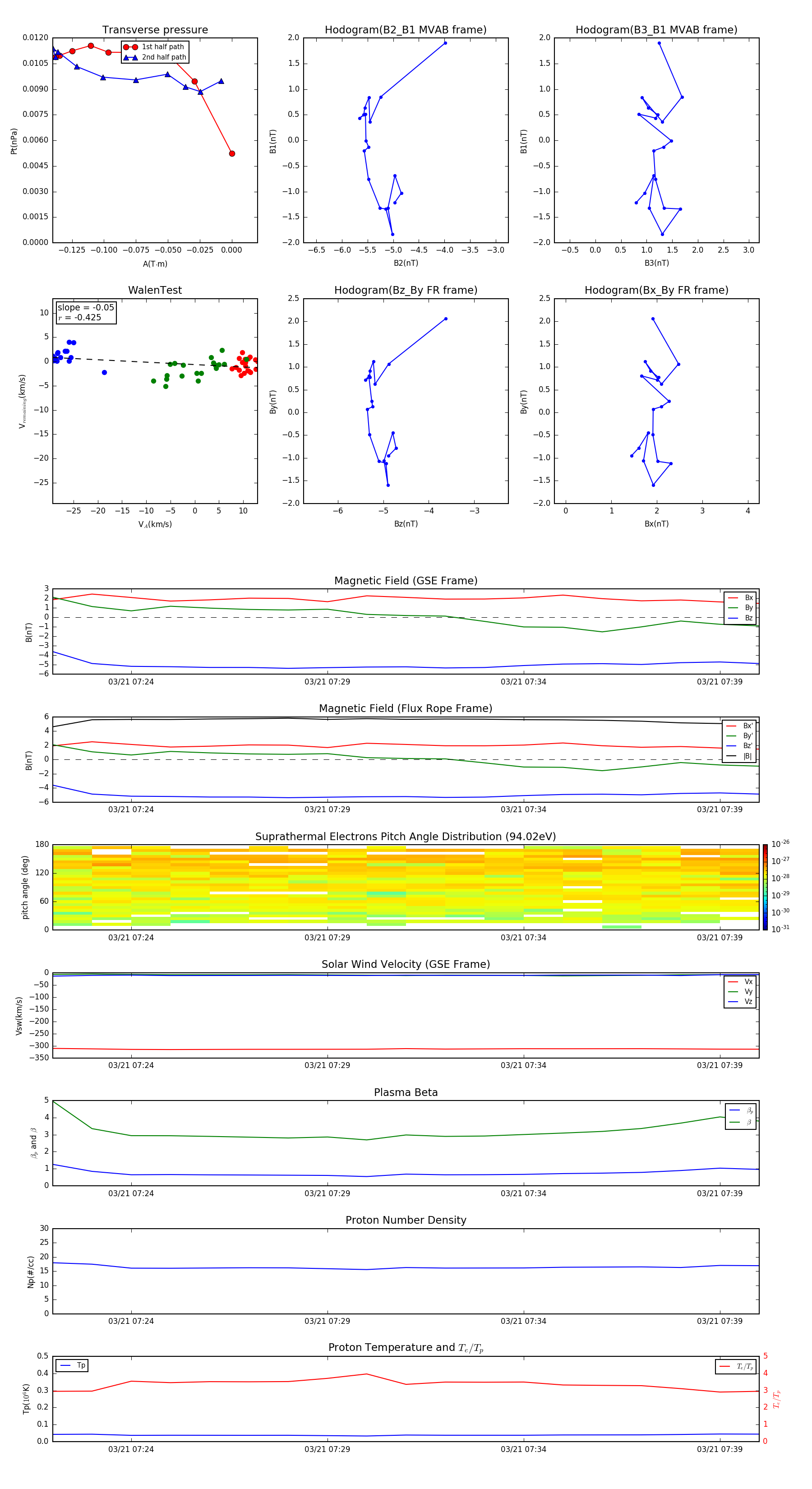Click the 'Plasma Beta' panel title
The width and height of the screenshot is (812, 1489).
coord(406,1092)
